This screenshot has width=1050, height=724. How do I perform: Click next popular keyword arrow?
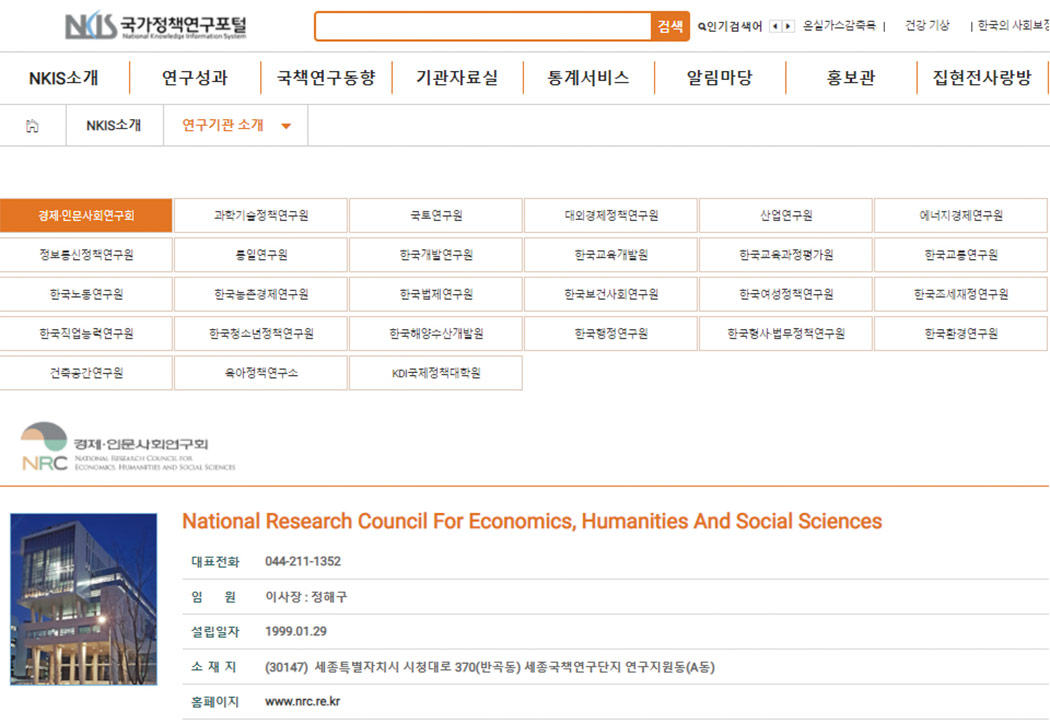pyautogui.click(x=788, y=26)
